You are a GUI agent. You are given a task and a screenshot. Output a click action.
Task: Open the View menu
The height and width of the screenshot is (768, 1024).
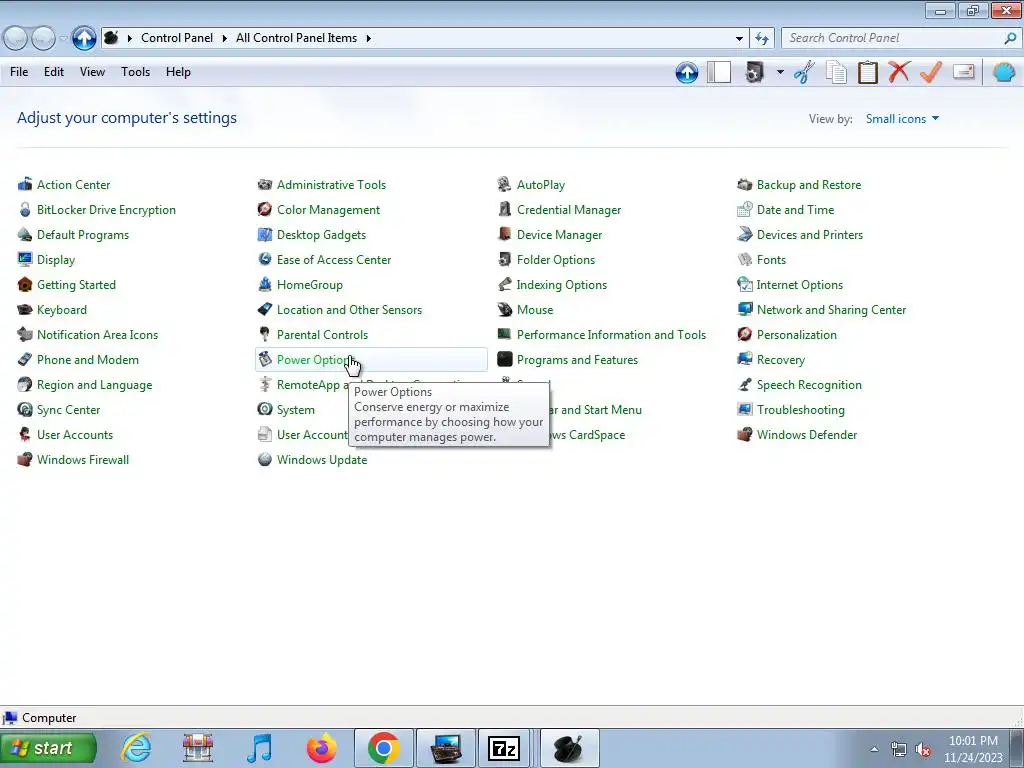92,72
